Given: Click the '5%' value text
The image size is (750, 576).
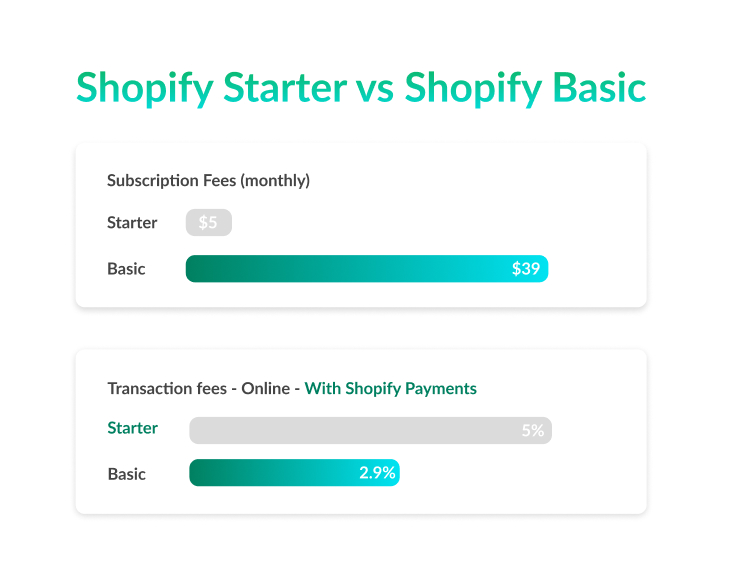Looking at the screenshot, I should pyautogui.click(x=532, y=431).
